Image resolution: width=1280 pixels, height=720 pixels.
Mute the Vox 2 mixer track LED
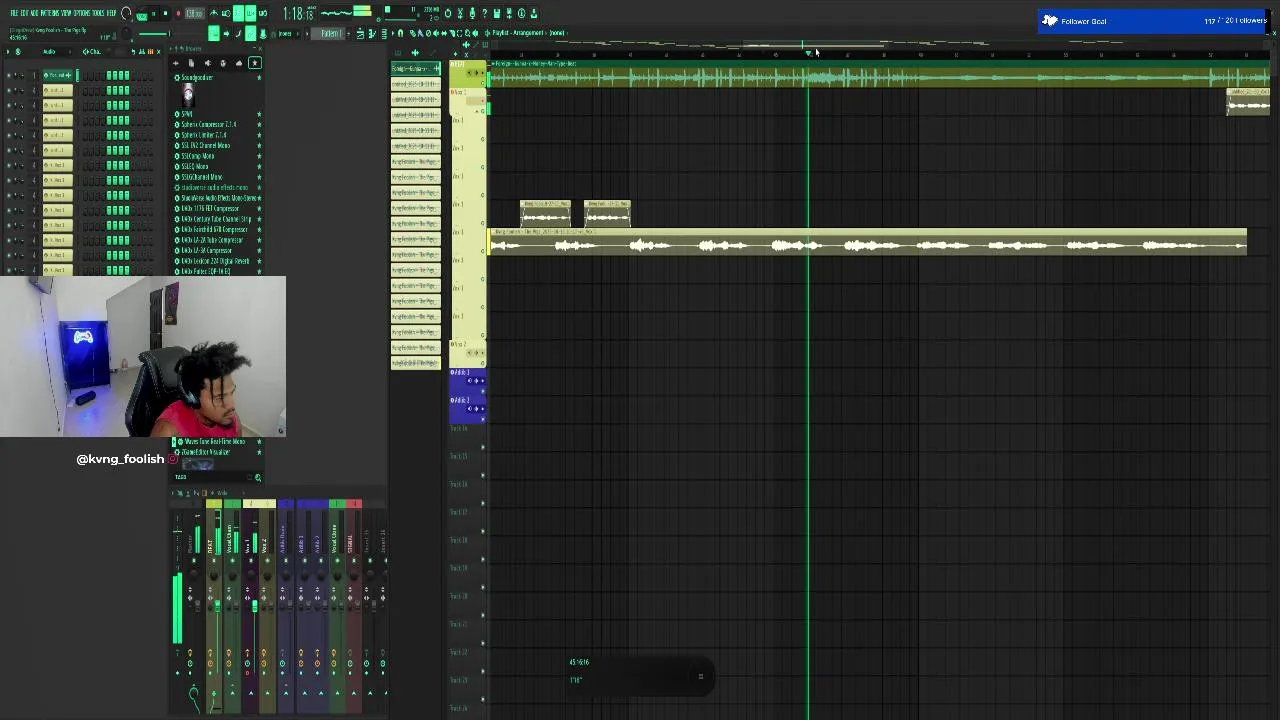(267, 561)
